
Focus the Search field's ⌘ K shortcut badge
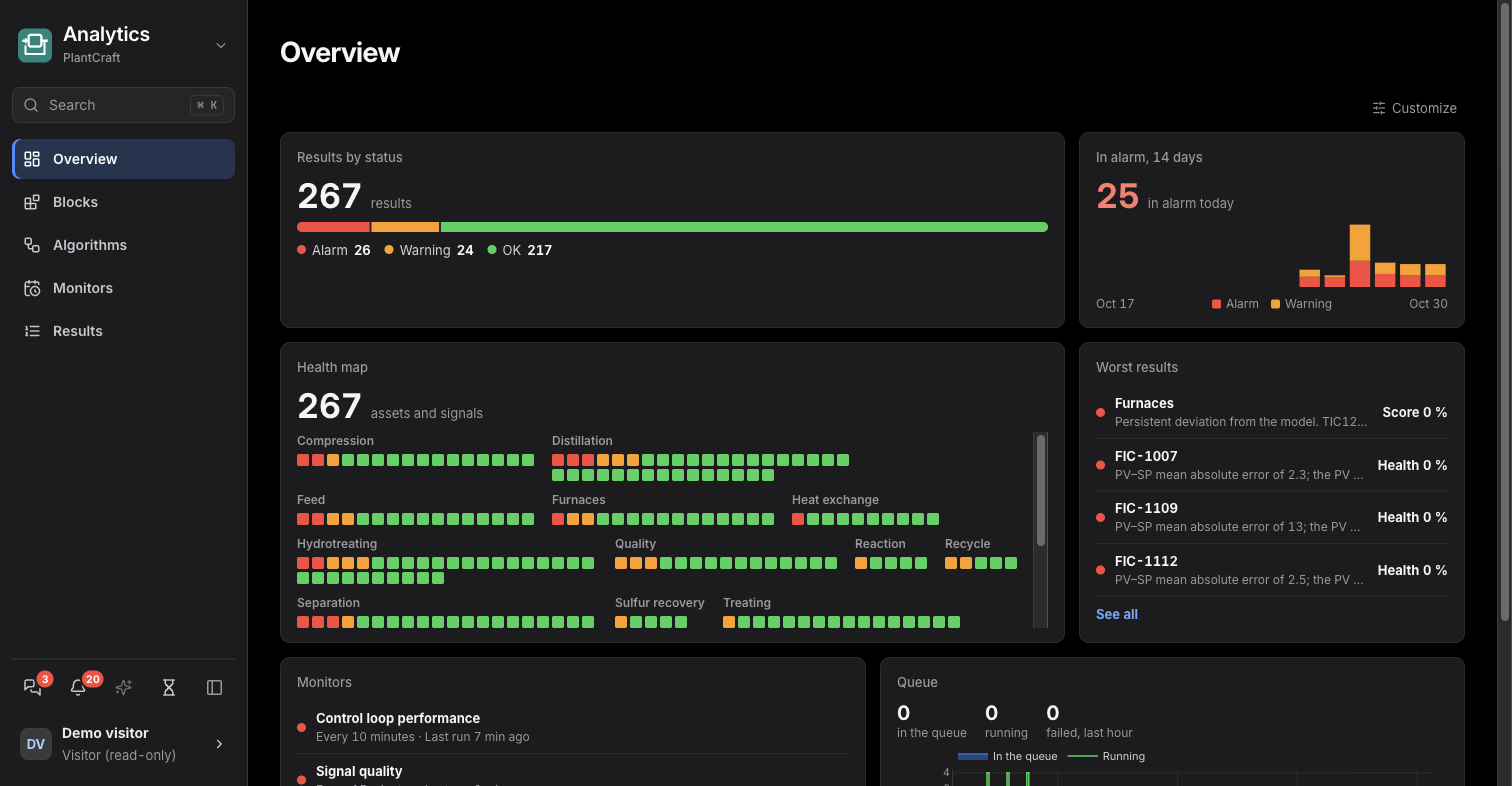(x=207, y=105)
